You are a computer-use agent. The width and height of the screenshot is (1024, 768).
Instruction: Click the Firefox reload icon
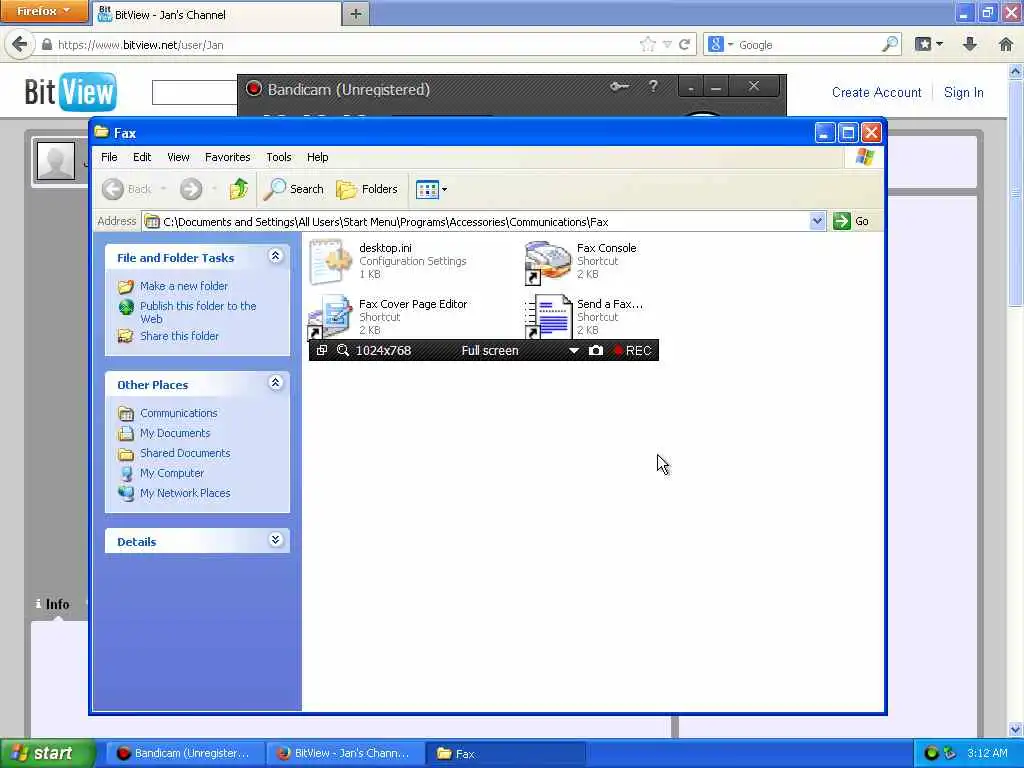[x=684, y=44]
